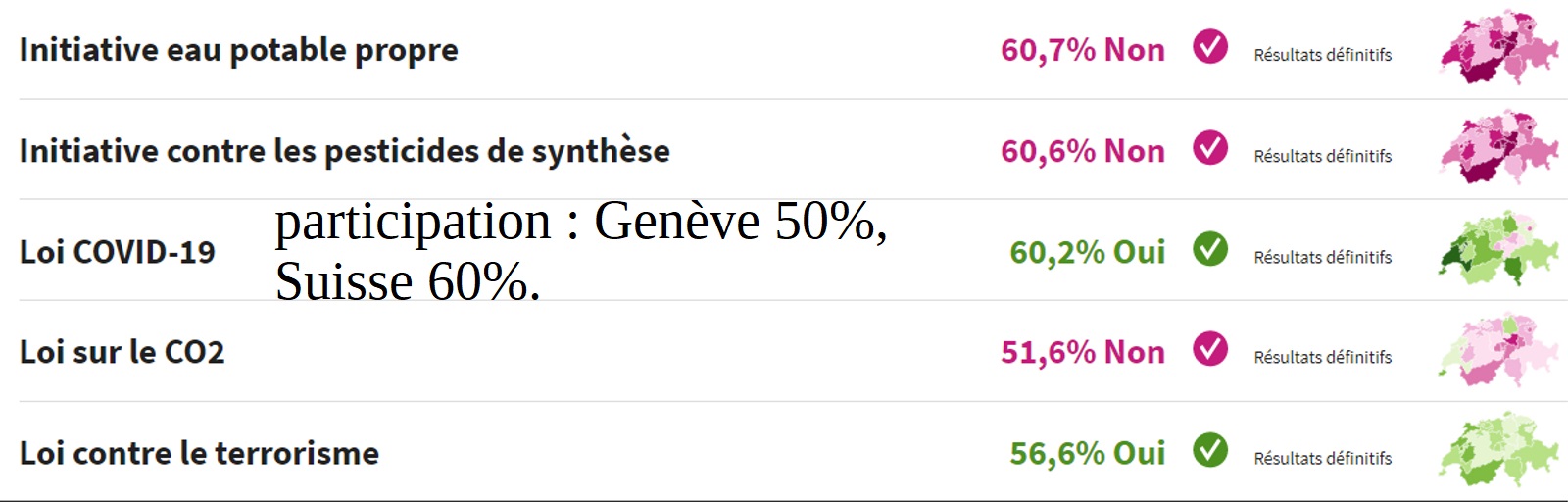
Task: Click the pink checkmark beside 60,6% Non
Action: click(1210, 147)
